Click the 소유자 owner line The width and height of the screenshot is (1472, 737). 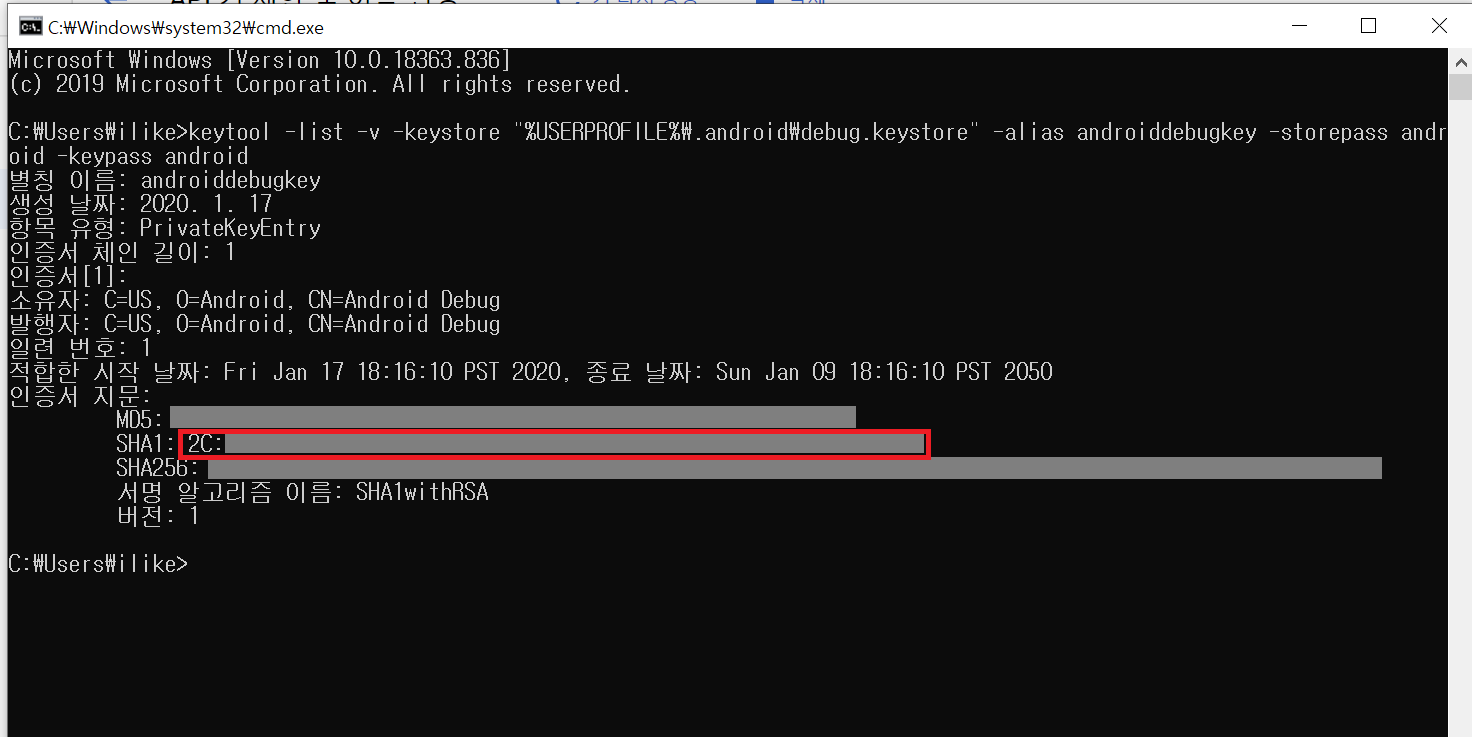coord(254,300)
